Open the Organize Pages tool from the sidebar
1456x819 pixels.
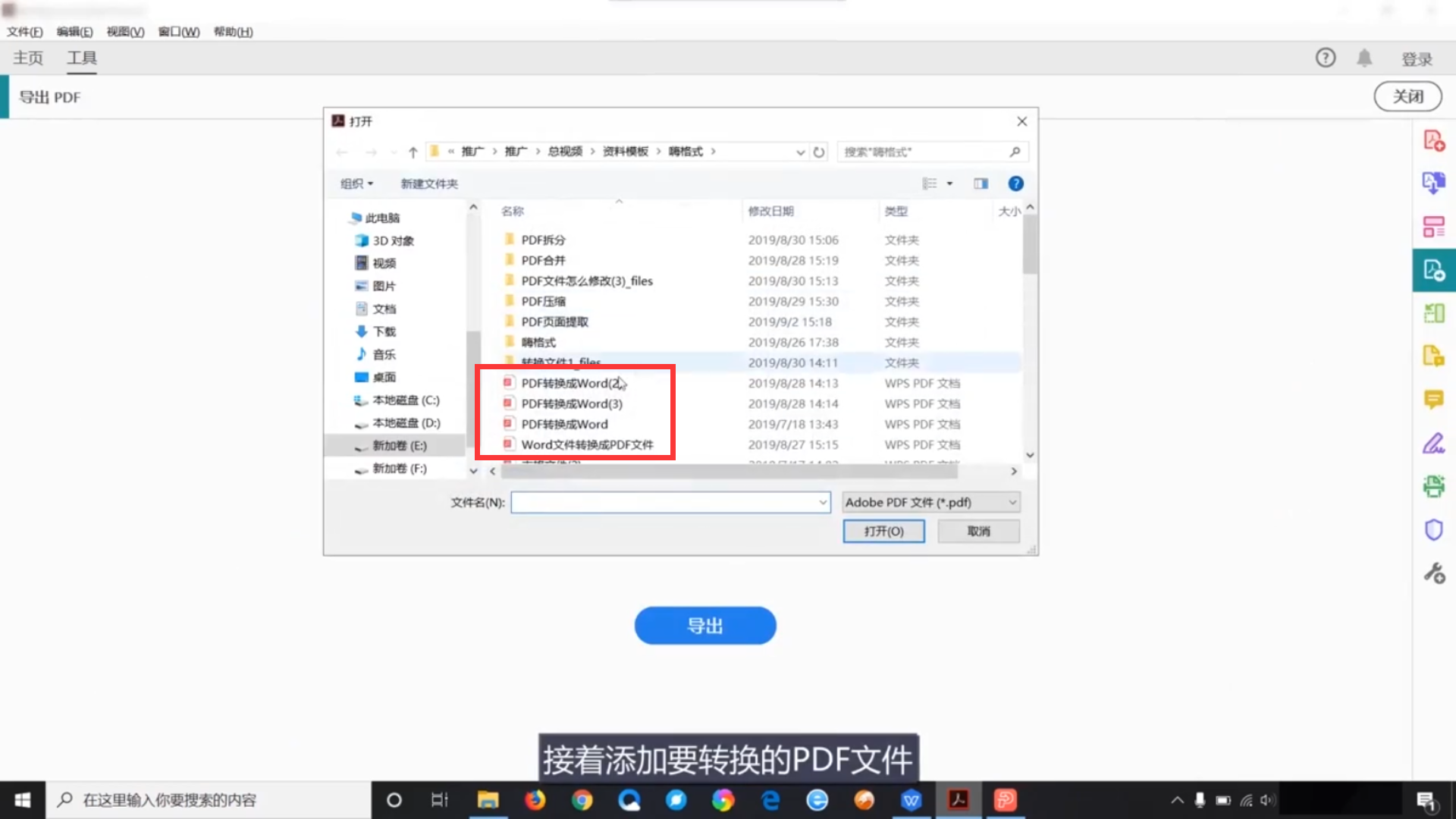pyautogui.click(x=1434, y=226)
